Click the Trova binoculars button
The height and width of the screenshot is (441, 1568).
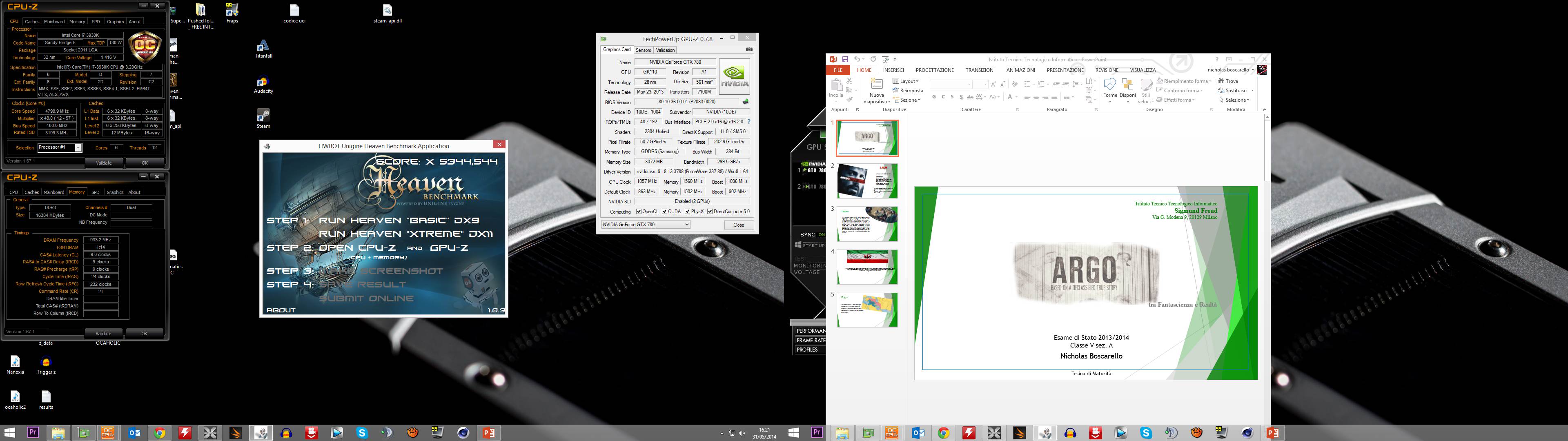click(x=1228, y=81)
